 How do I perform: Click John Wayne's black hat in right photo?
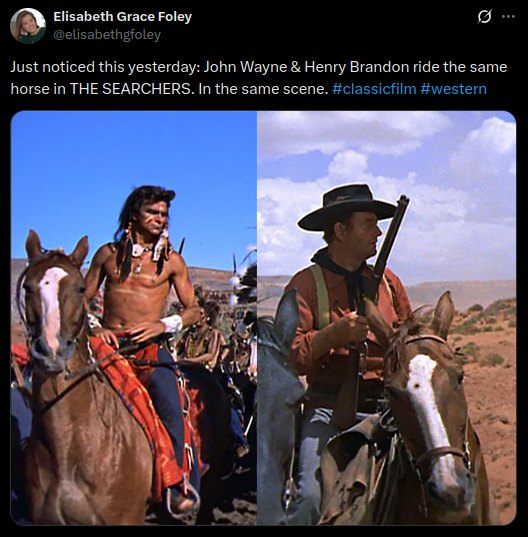click(346, 207)
